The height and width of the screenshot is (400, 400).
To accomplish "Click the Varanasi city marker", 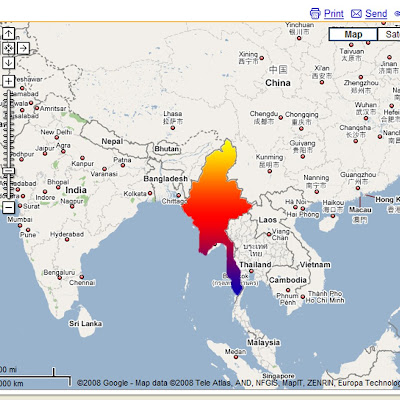I will [104, 169].
